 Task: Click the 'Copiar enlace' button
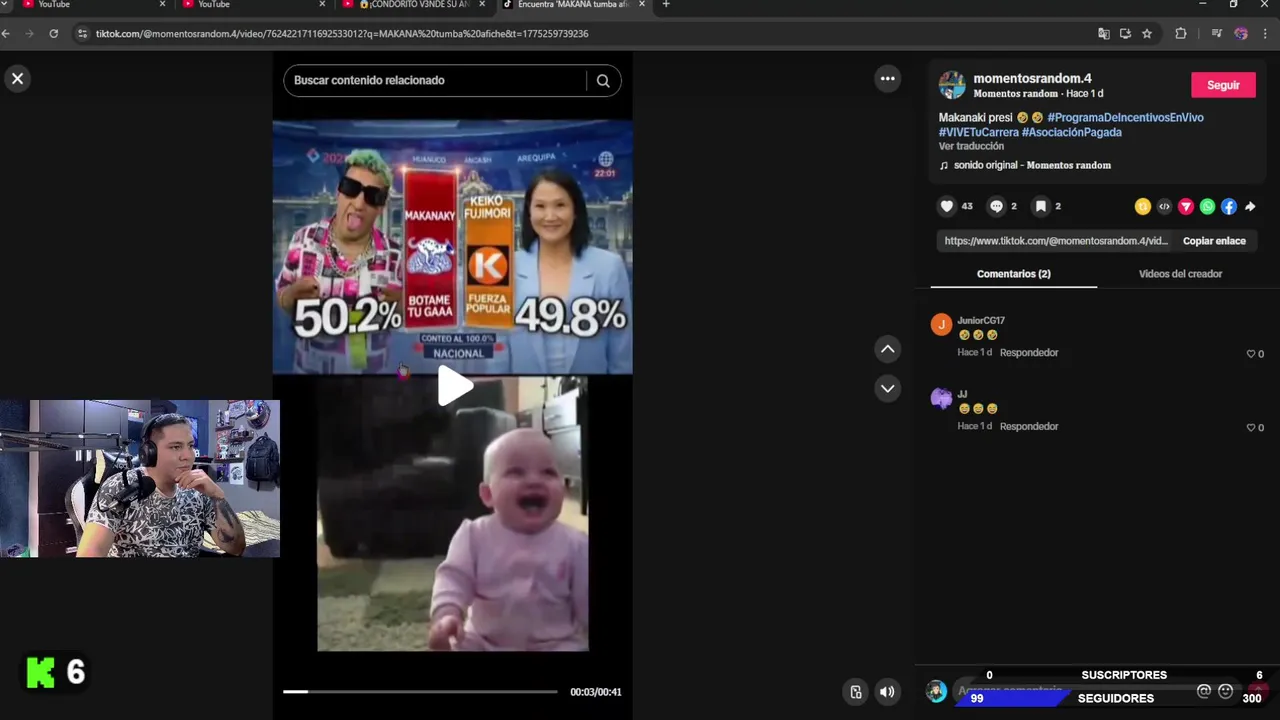coord(1214,241)
